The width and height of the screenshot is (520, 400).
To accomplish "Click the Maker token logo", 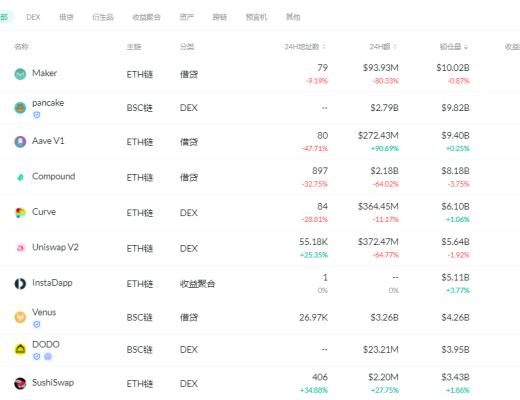I will click(20, 74).
